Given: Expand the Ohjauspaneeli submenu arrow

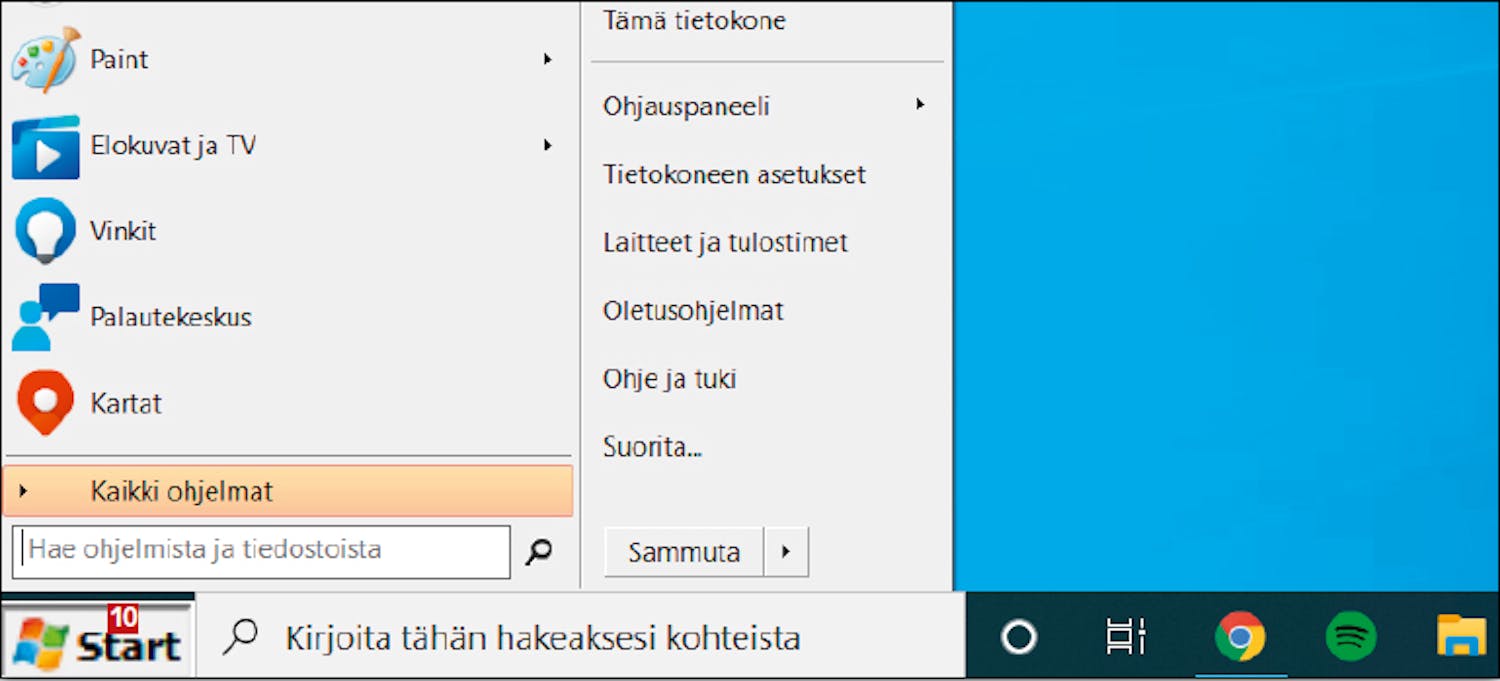Looking at the screenshot, I should 920,104.
